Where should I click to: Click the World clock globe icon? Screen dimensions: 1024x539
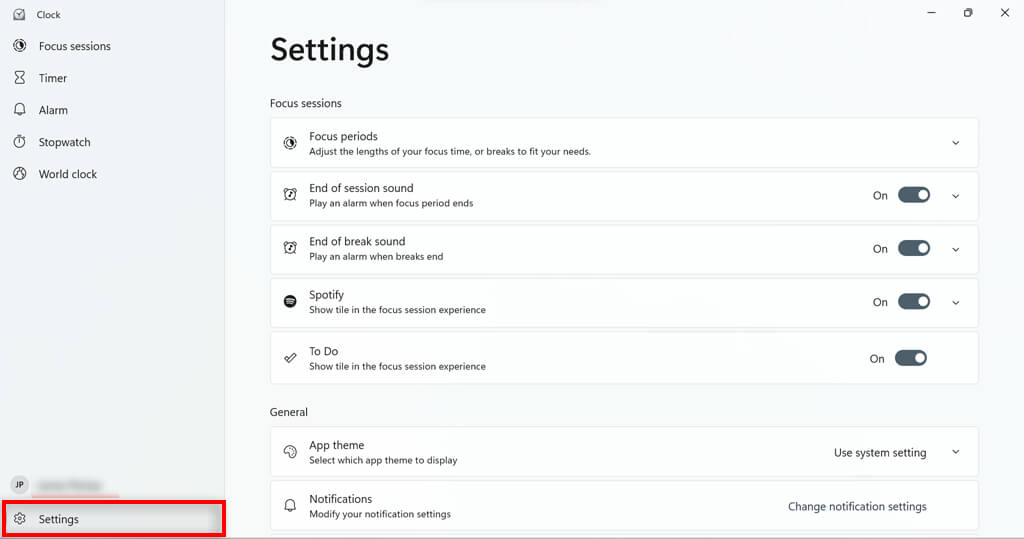19,174
